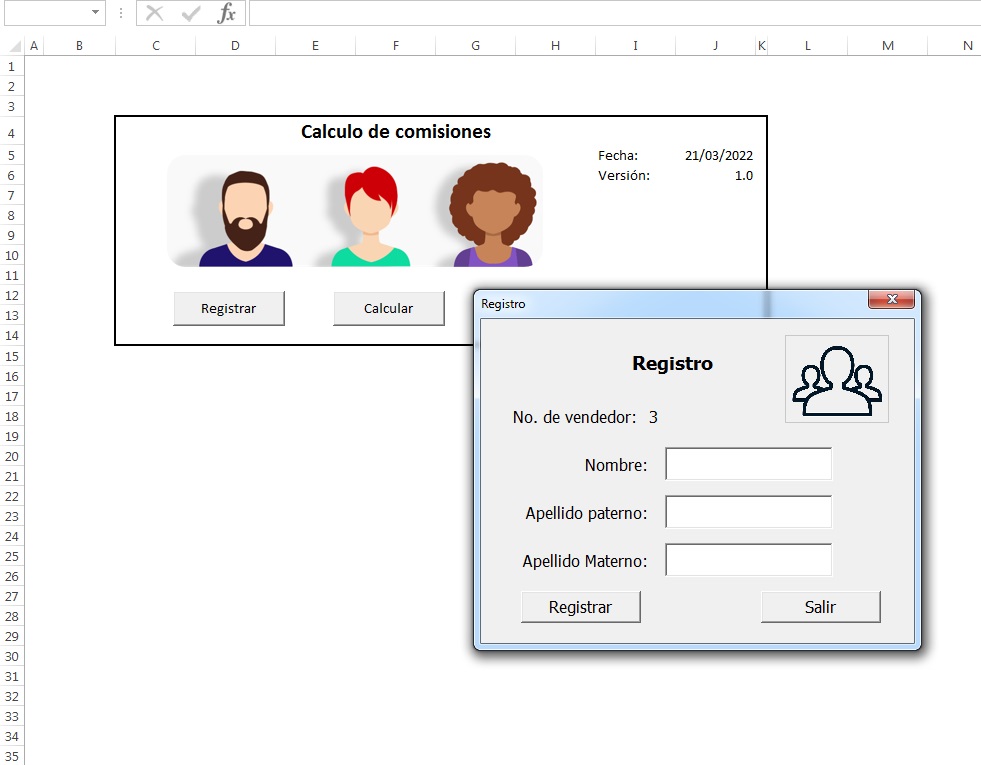
Task: Click the Insert Function fx icon
Action: [x=226, y=13]
